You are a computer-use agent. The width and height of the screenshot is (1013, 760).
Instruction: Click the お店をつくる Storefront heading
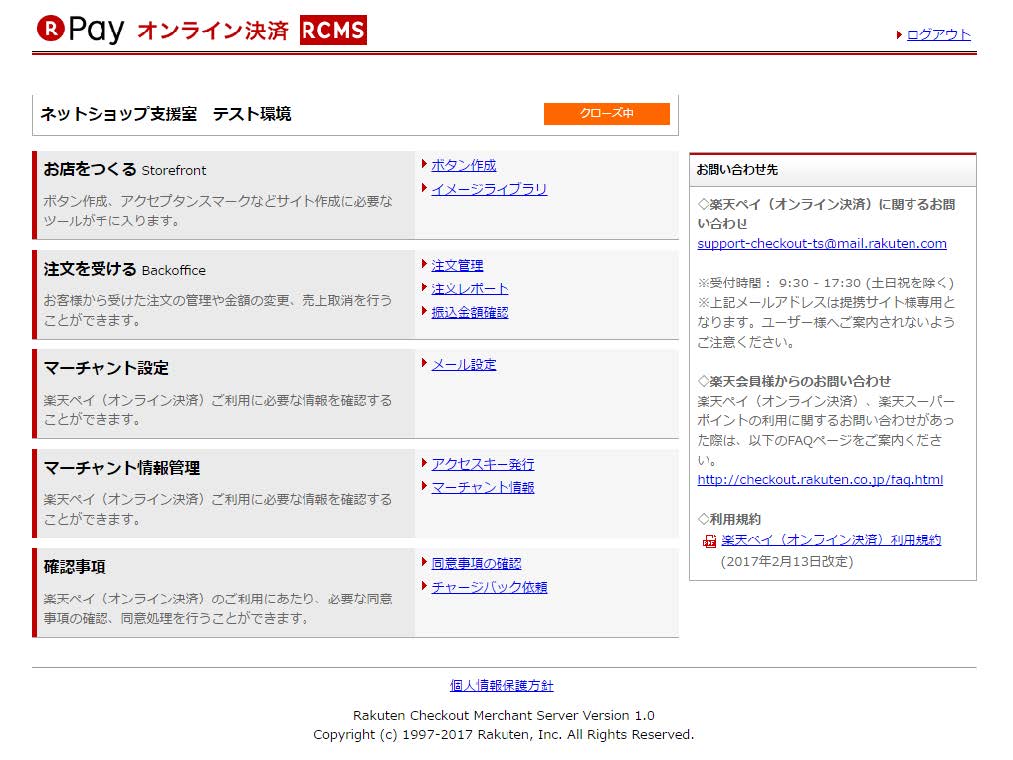125,170
